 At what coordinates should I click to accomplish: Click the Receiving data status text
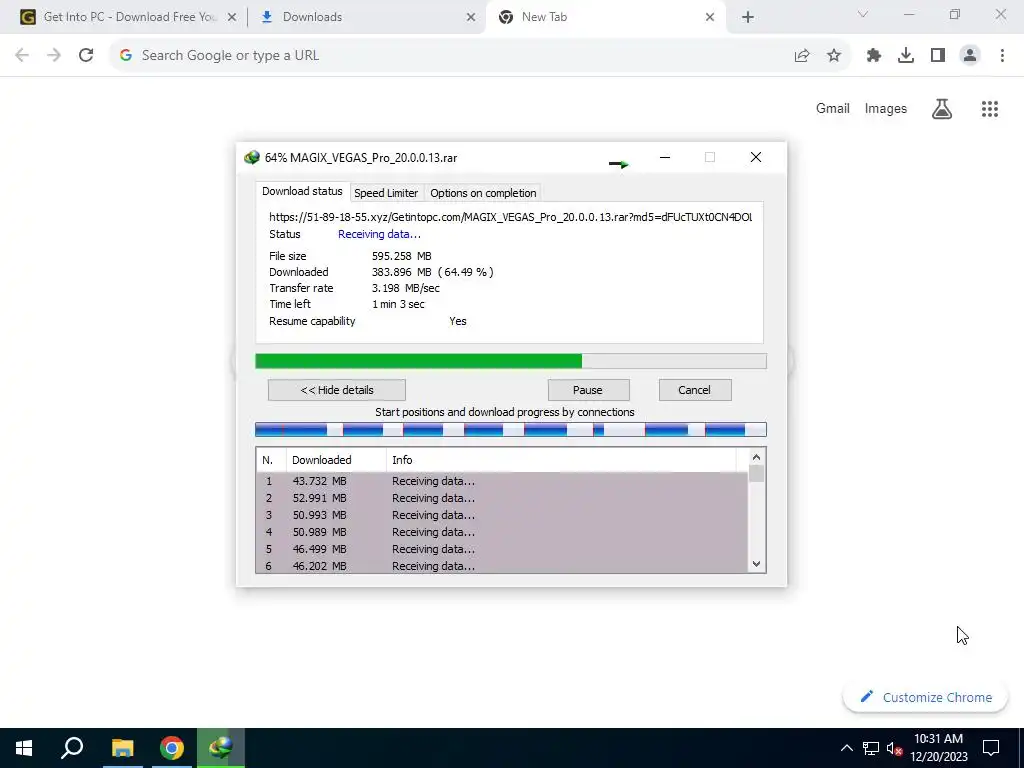[379, 234]
